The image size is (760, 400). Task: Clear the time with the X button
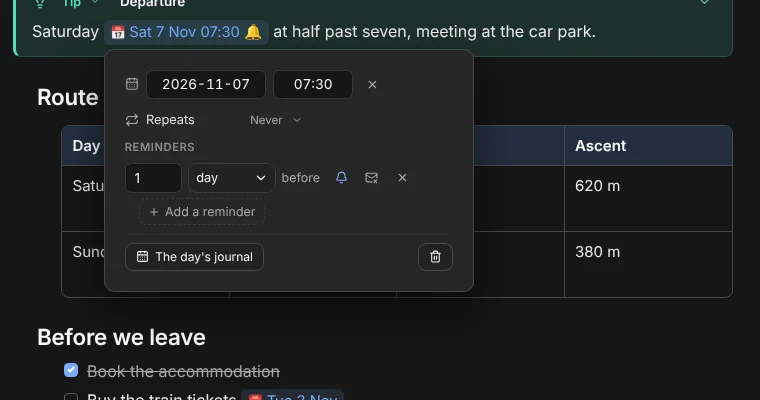372,84
